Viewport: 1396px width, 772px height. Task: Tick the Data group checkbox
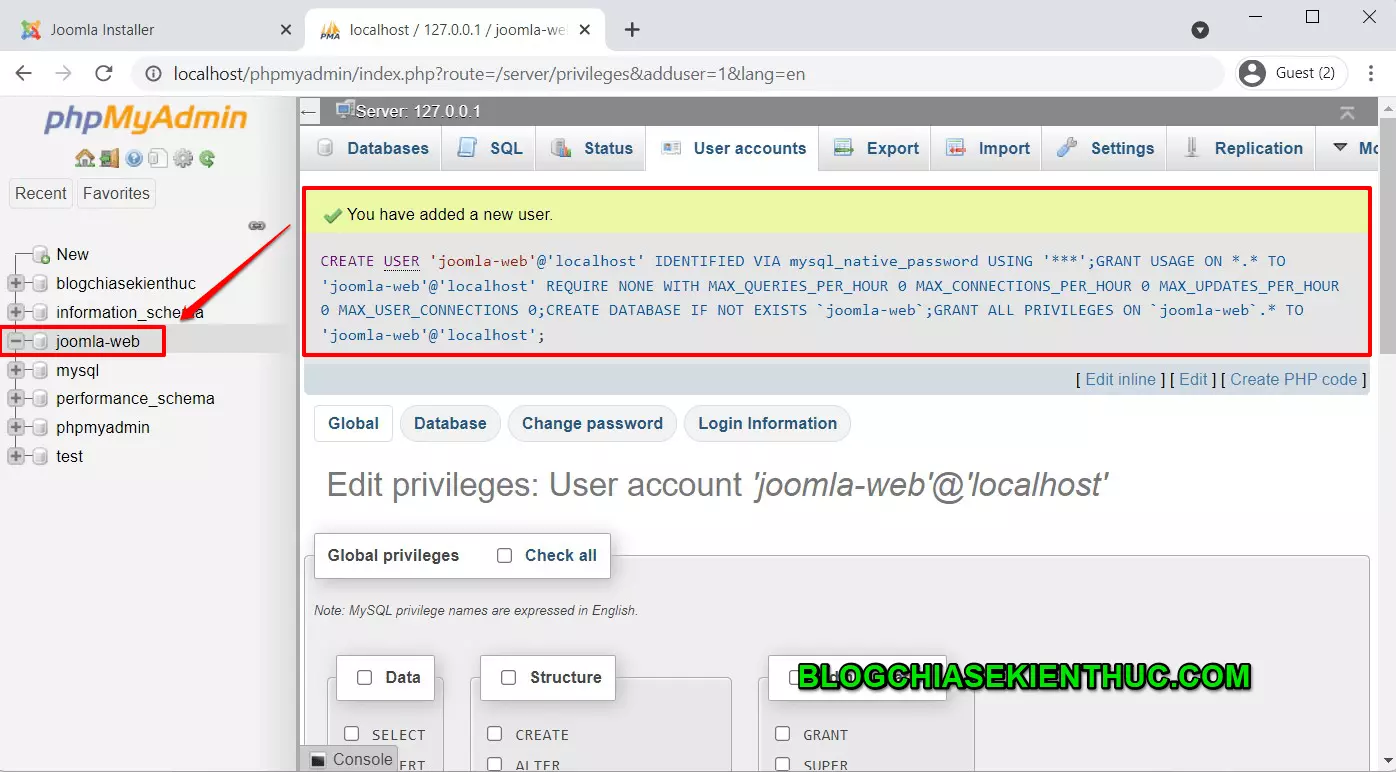click(x=365, y=678)
